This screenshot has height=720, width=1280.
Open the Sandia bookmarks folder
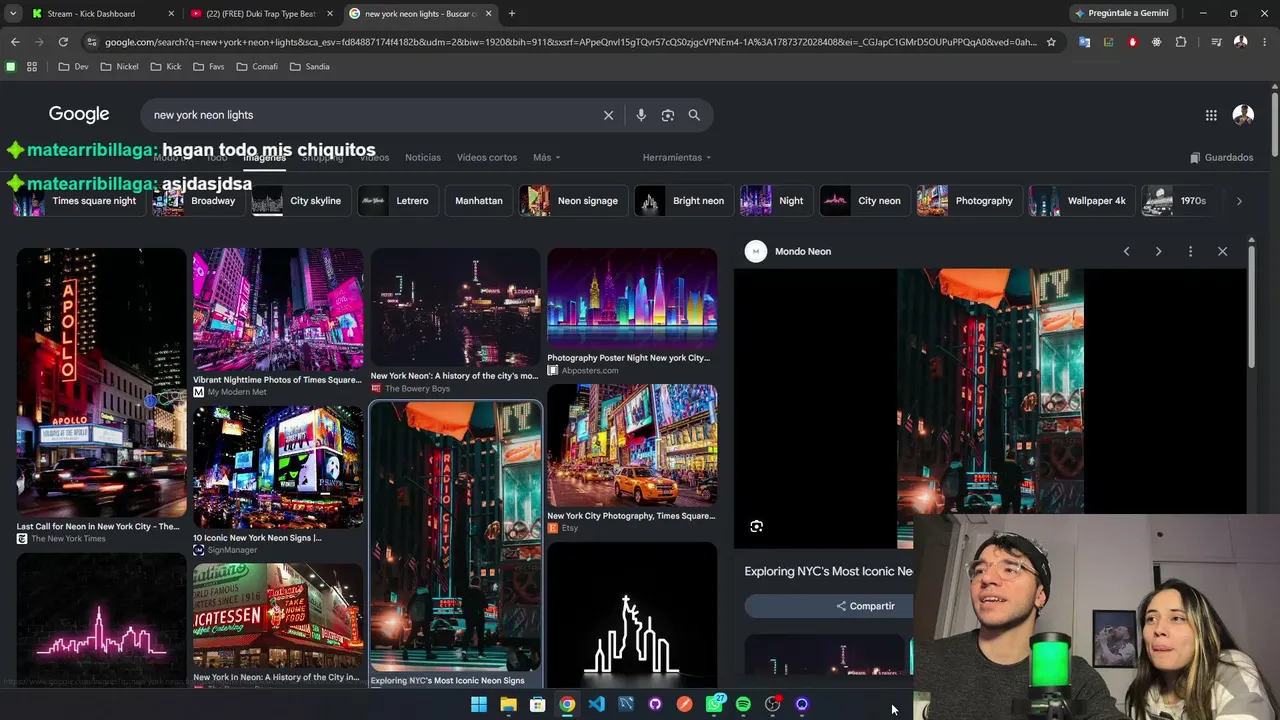pyautogui.click(x=309, y=67)
